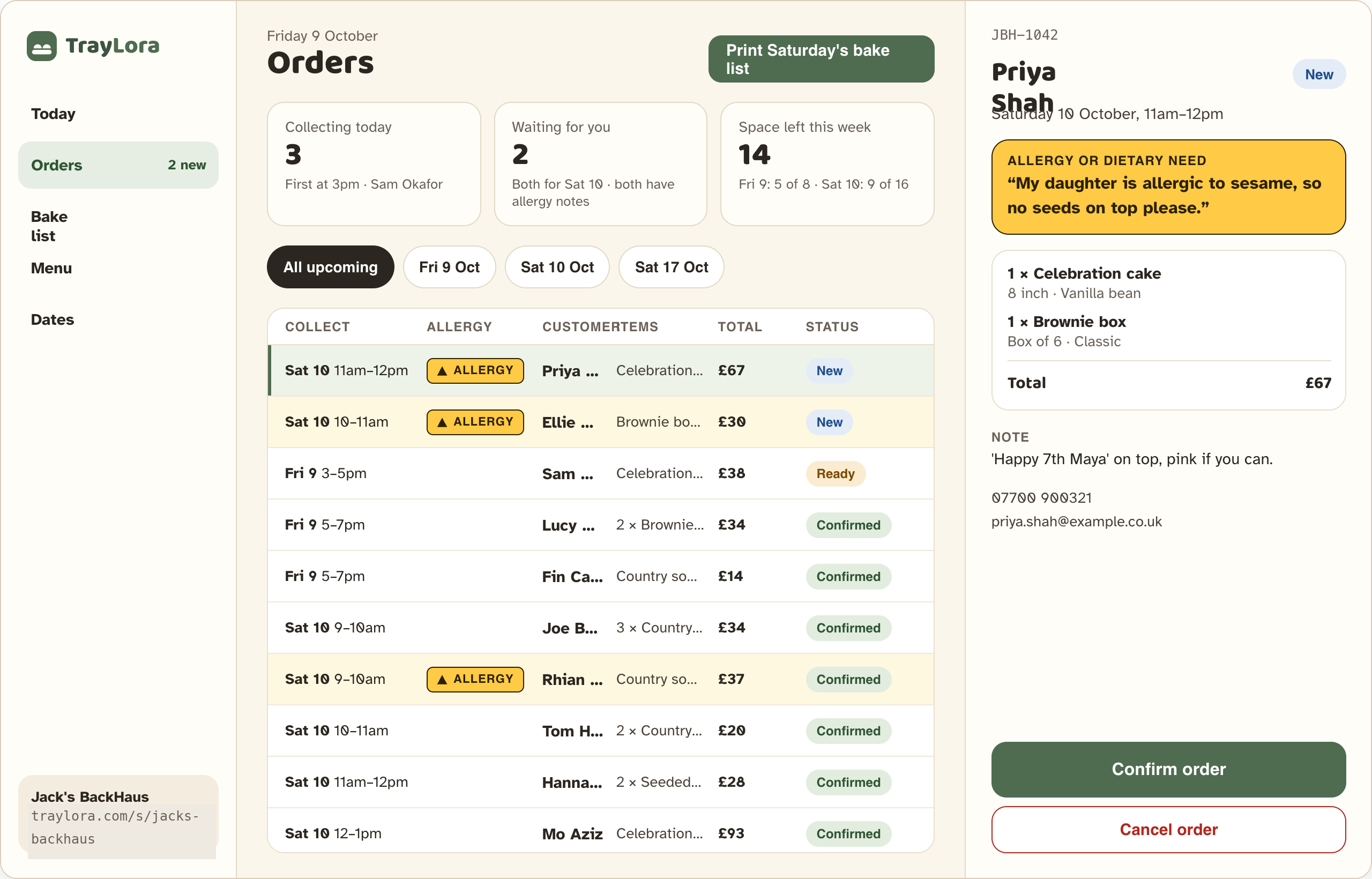Open the Waiting for you card
The width and height of the screenshot is (1372, 879).
coord(600,164)
